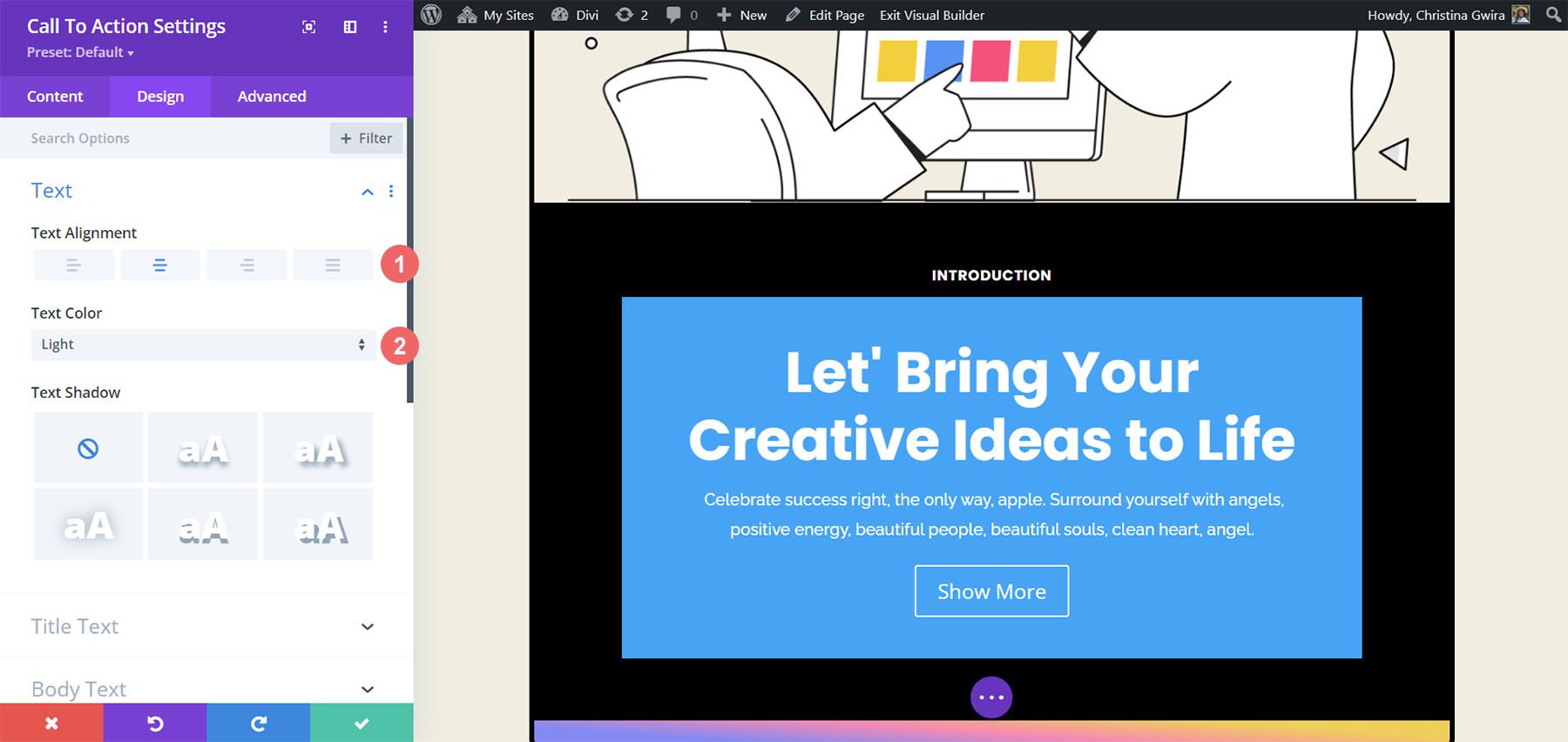Open Text section options three-dot menu
Viewport: 1568px width, 742px height.
coord(391,192)
